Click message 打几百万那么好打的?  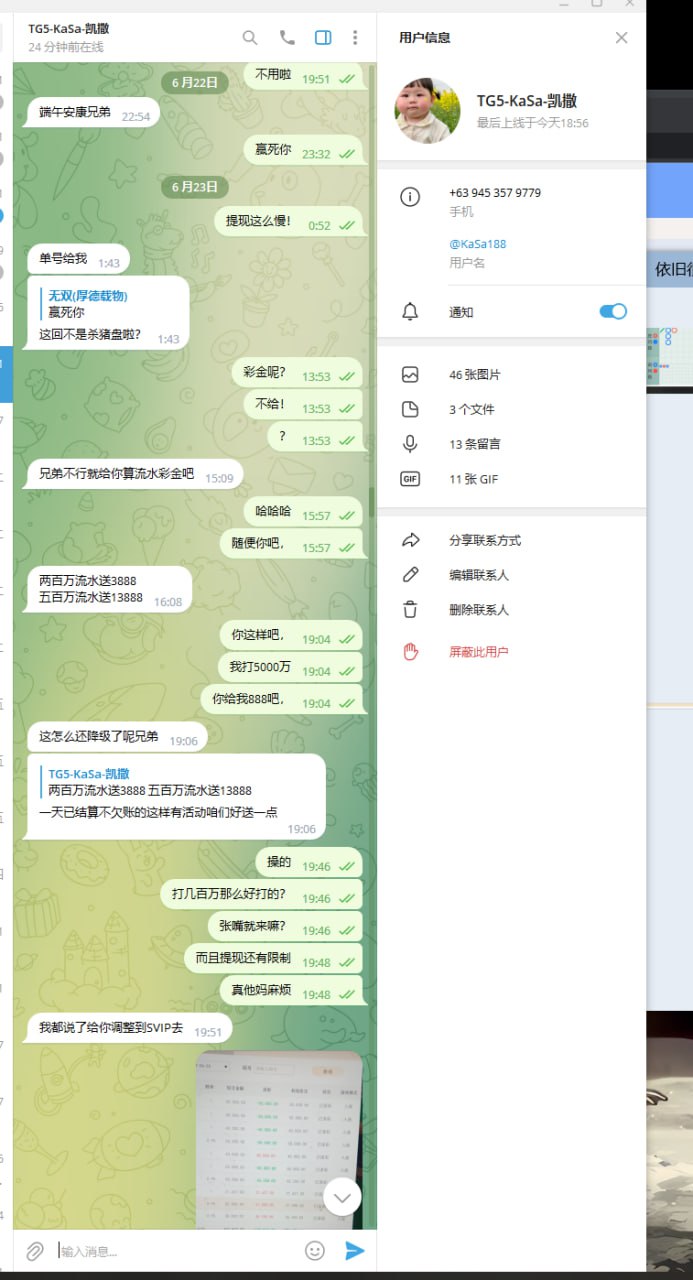click(262, 895)
